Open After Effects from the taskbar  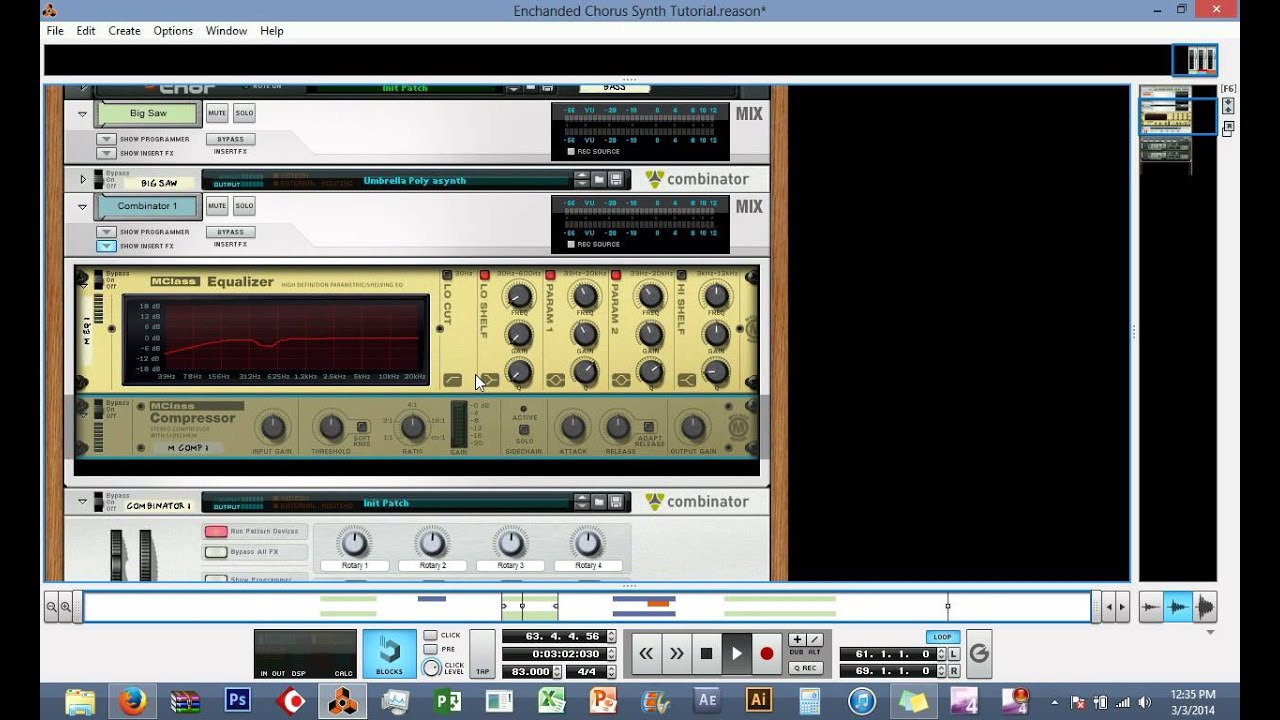(x=707, y=701)
